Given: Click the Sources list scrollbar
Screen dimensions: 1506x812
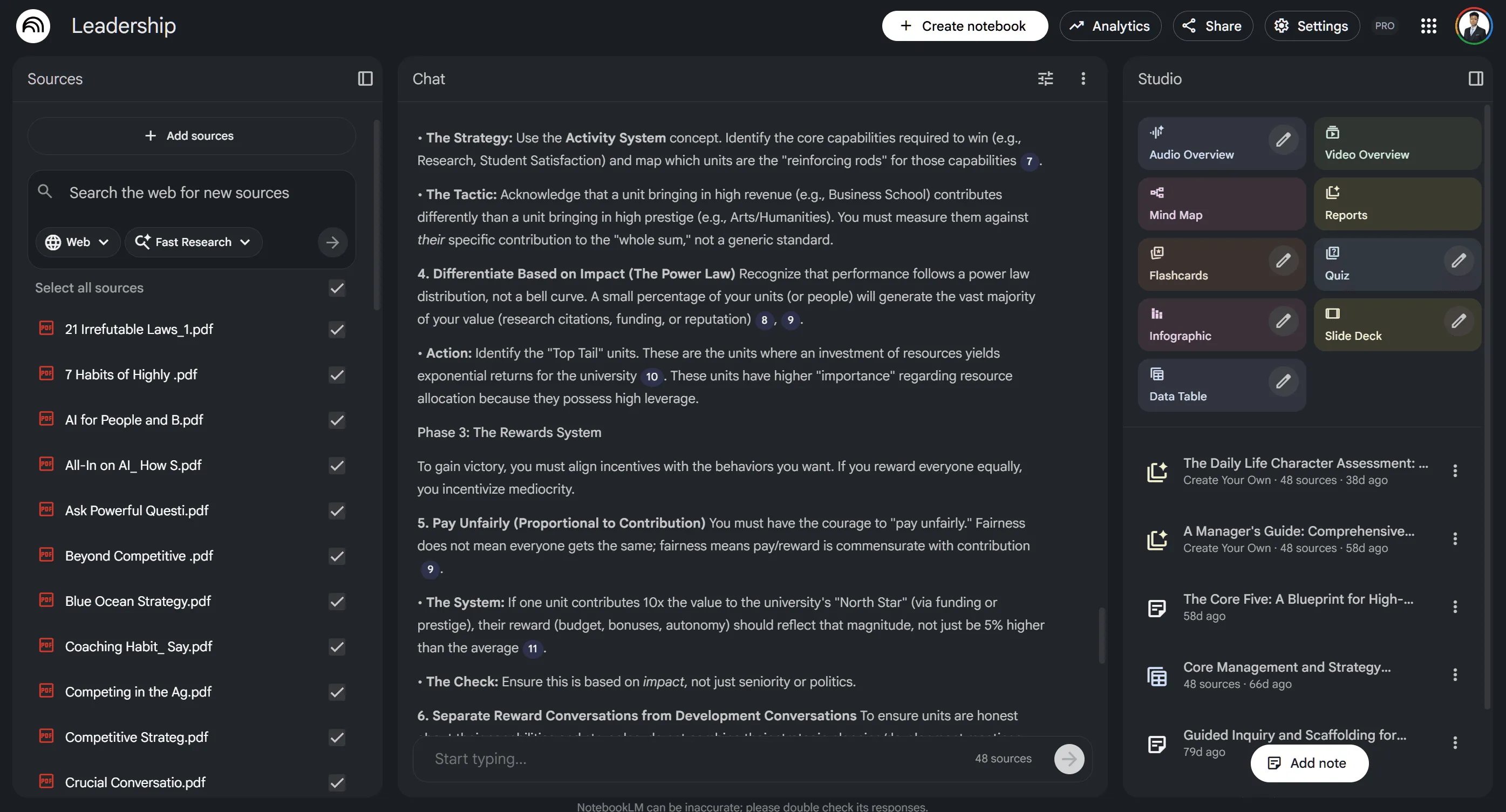Looking at the screenshot, I should (377, 215).
